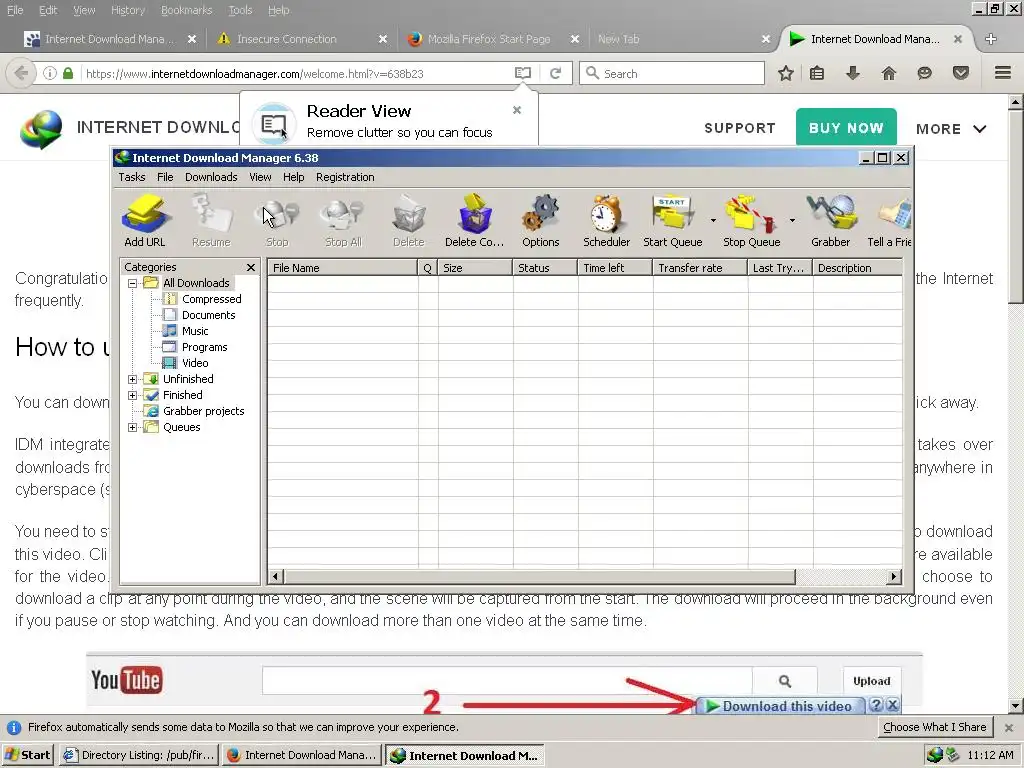Click the Windows Start button
The width and height of the screenshot is (1024, 768).
coord(27,755)
